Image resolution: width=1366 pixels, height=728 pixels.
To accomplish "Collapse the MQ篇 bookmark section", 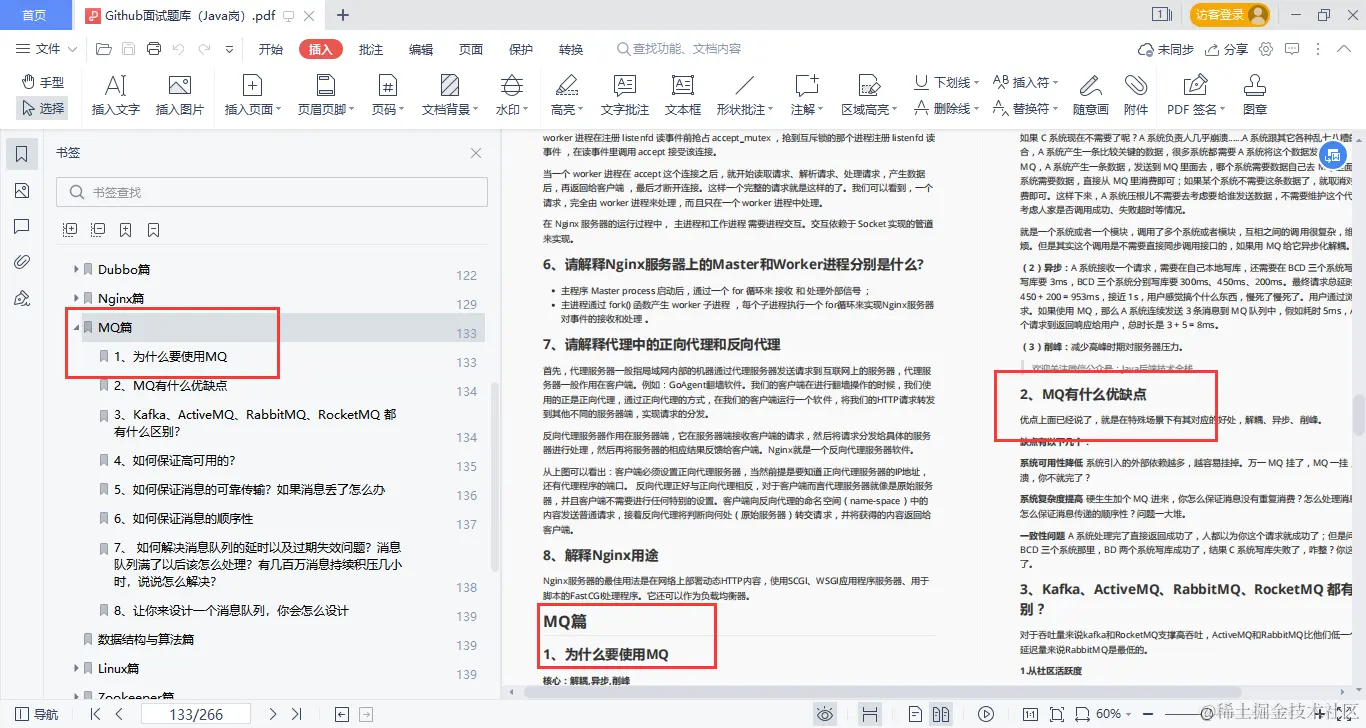I will 76,327.
